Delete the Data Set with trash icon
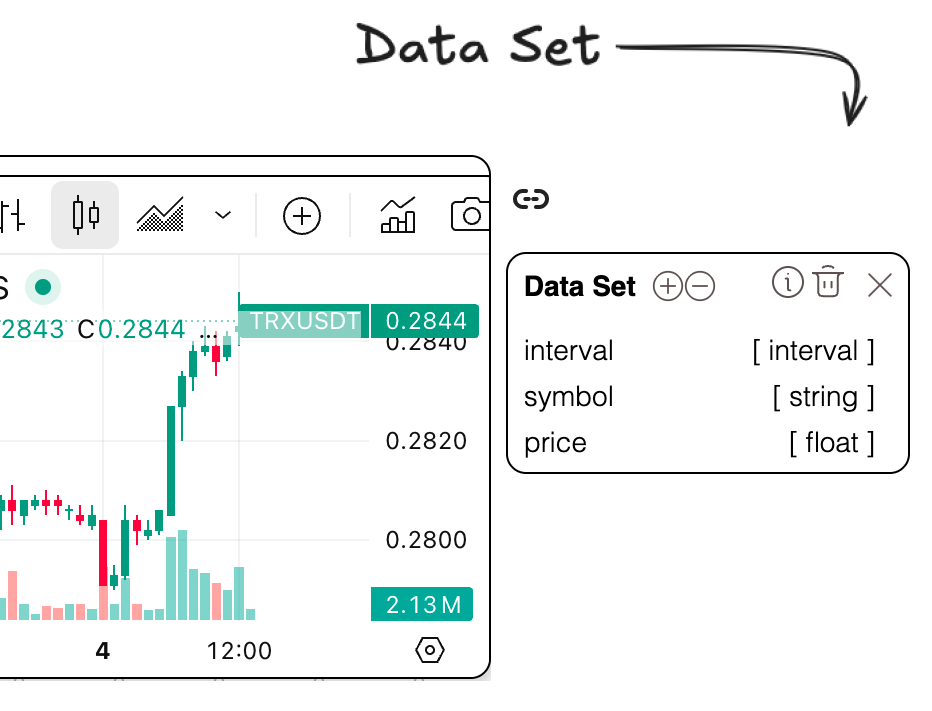The height and width of the screenshot is (711, 932). 827,283
